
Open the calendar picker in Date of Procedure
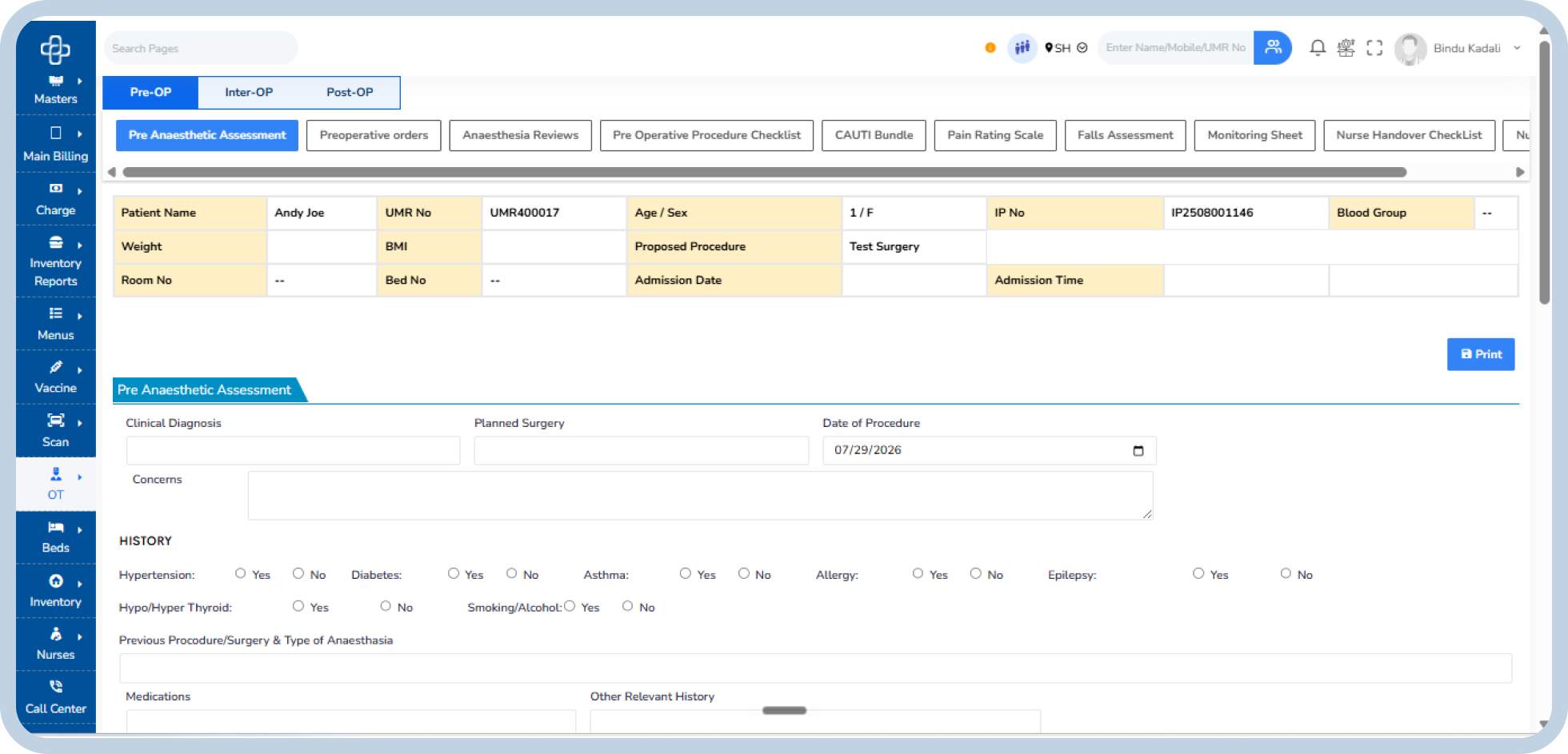1138,451
